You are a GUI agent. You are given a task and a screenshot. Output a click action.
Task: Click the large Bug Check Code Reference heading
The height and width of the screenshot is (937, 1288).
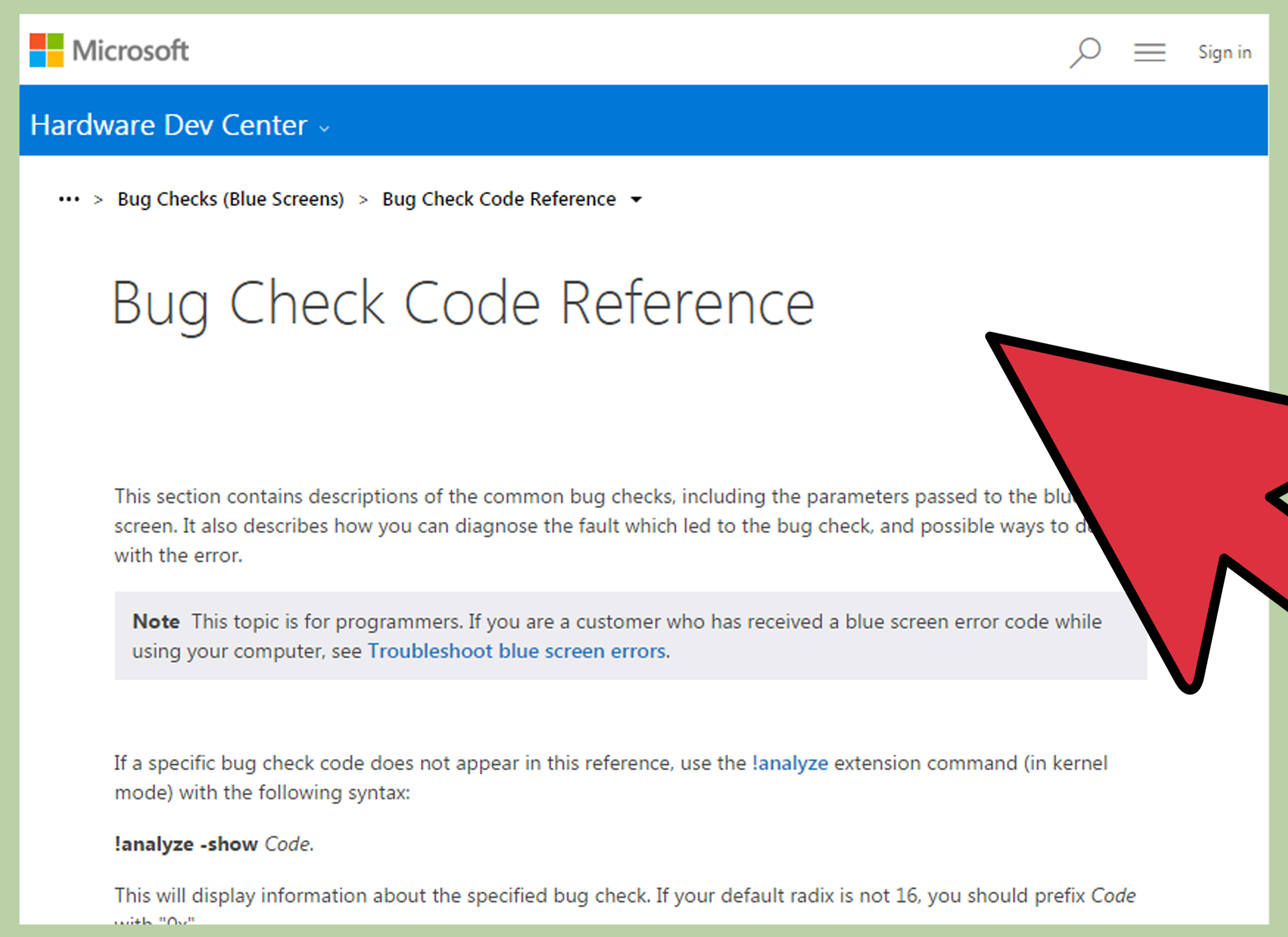pos(463,303)
